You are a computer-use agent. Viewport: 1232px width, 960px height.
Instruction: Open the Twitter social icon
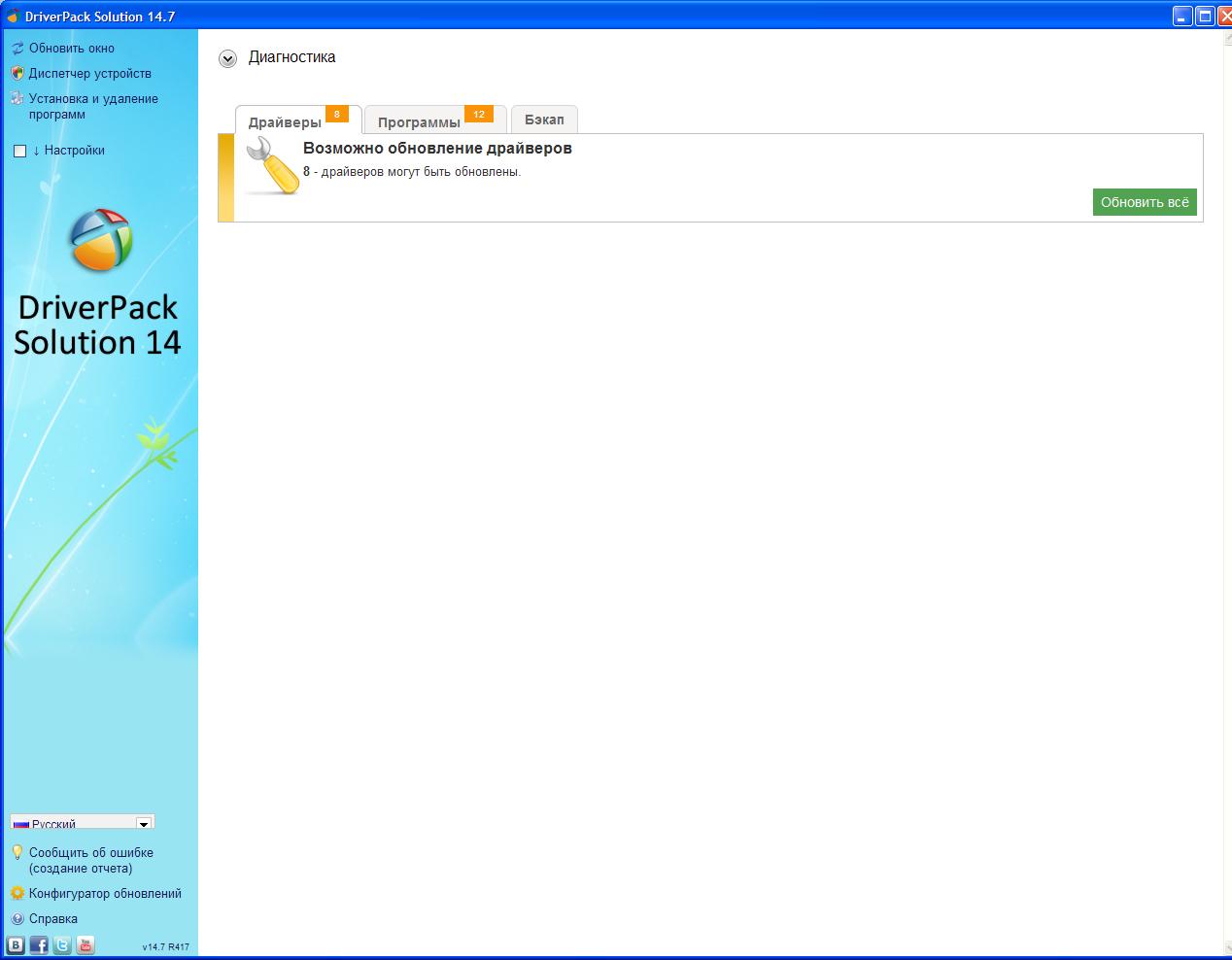pos(62,944)
